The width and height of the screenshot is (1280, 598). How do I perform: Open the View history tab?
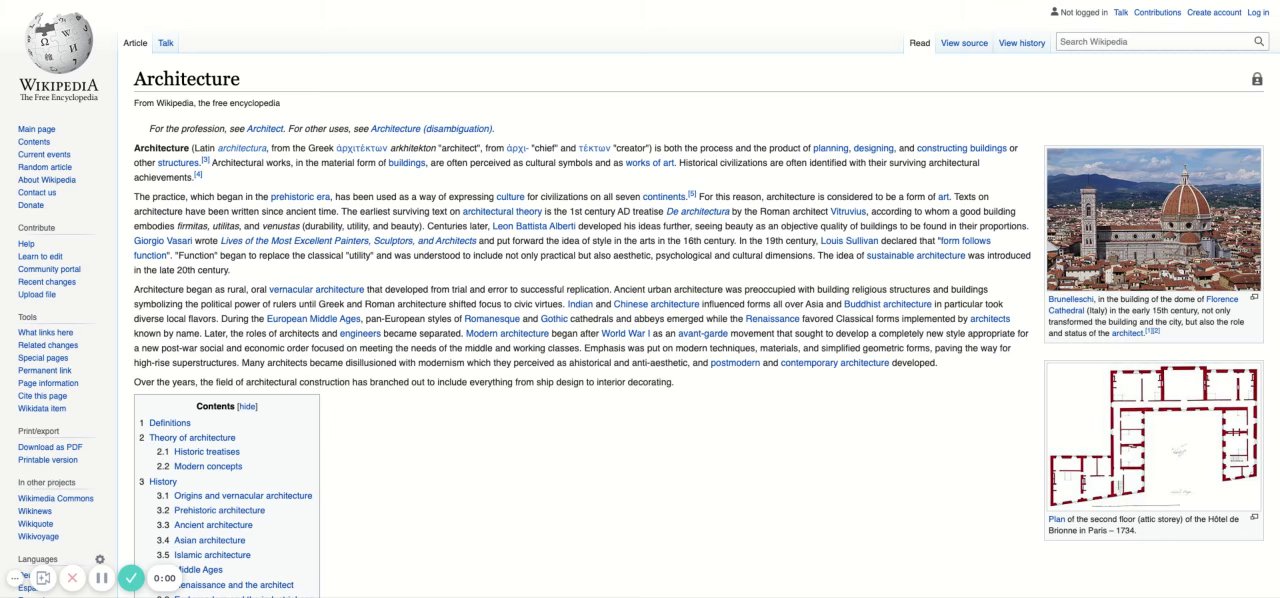[1022, 43]
